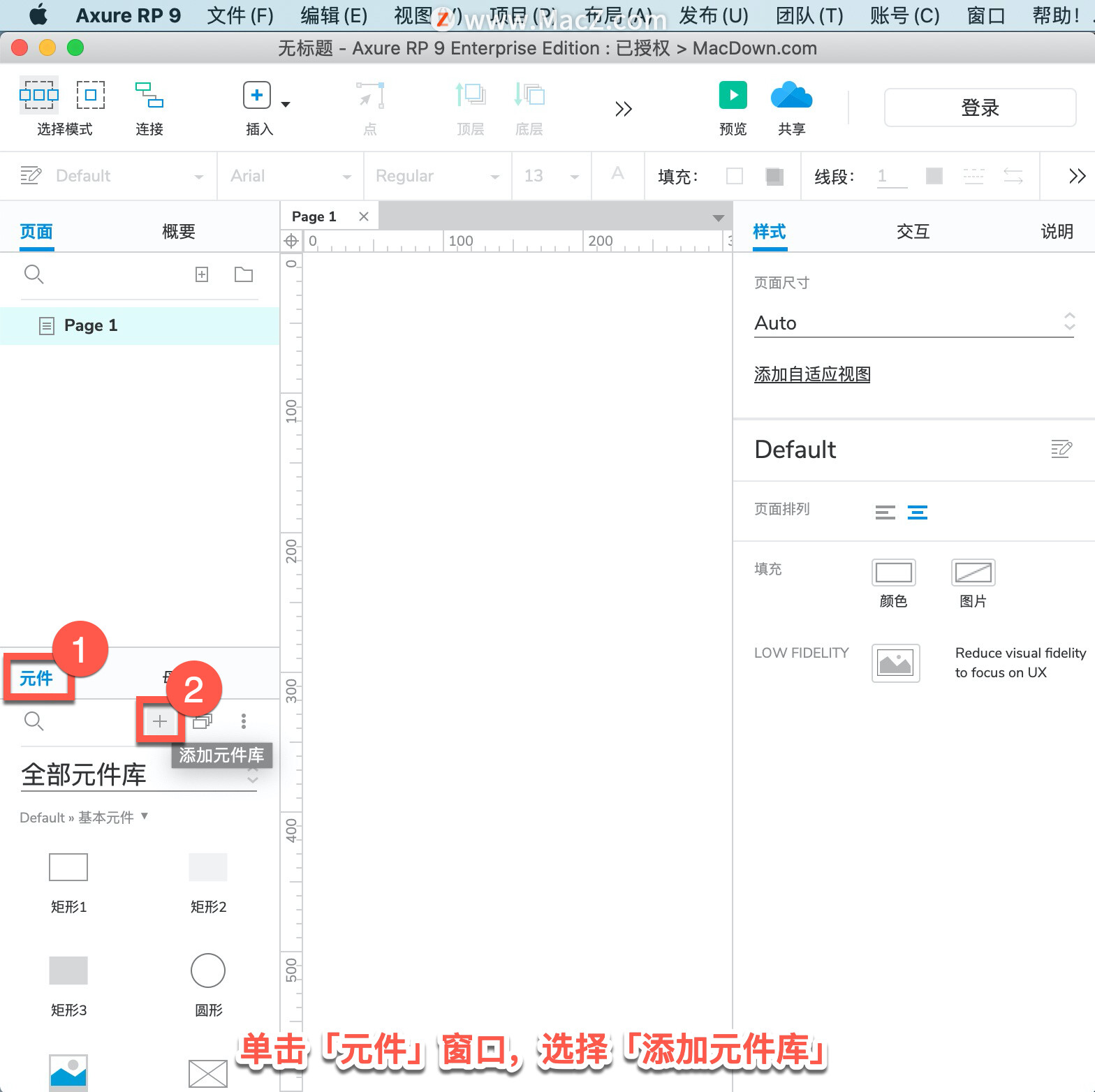Viewport: 1095px width, 1092px height.
Task: Click the ruler origin crosshair icon
Action: pos(291,241)
